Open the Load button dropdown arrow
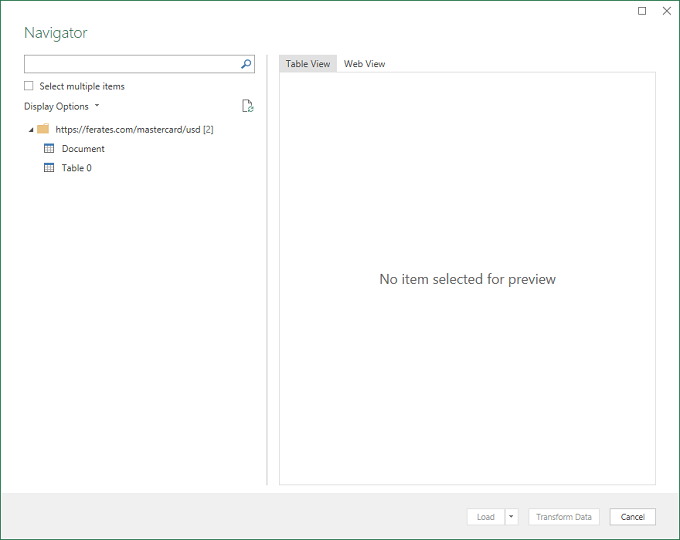The height and width of the screenshot is (540, 680). pyautogui.click(x=511, y=517)
